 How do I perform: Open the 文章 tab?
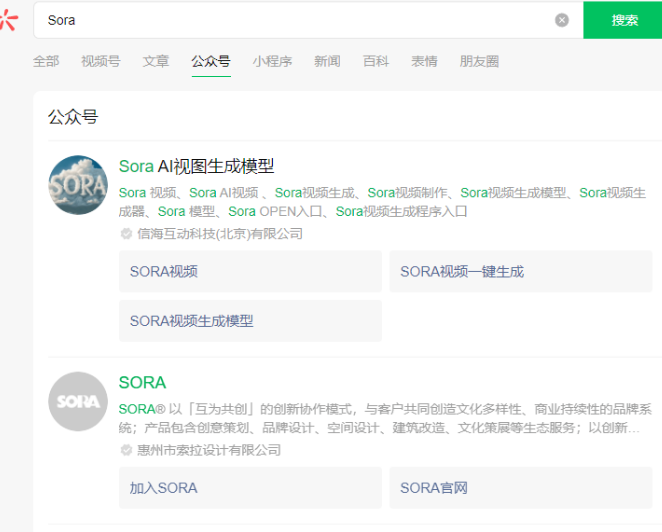coord(156,62)
